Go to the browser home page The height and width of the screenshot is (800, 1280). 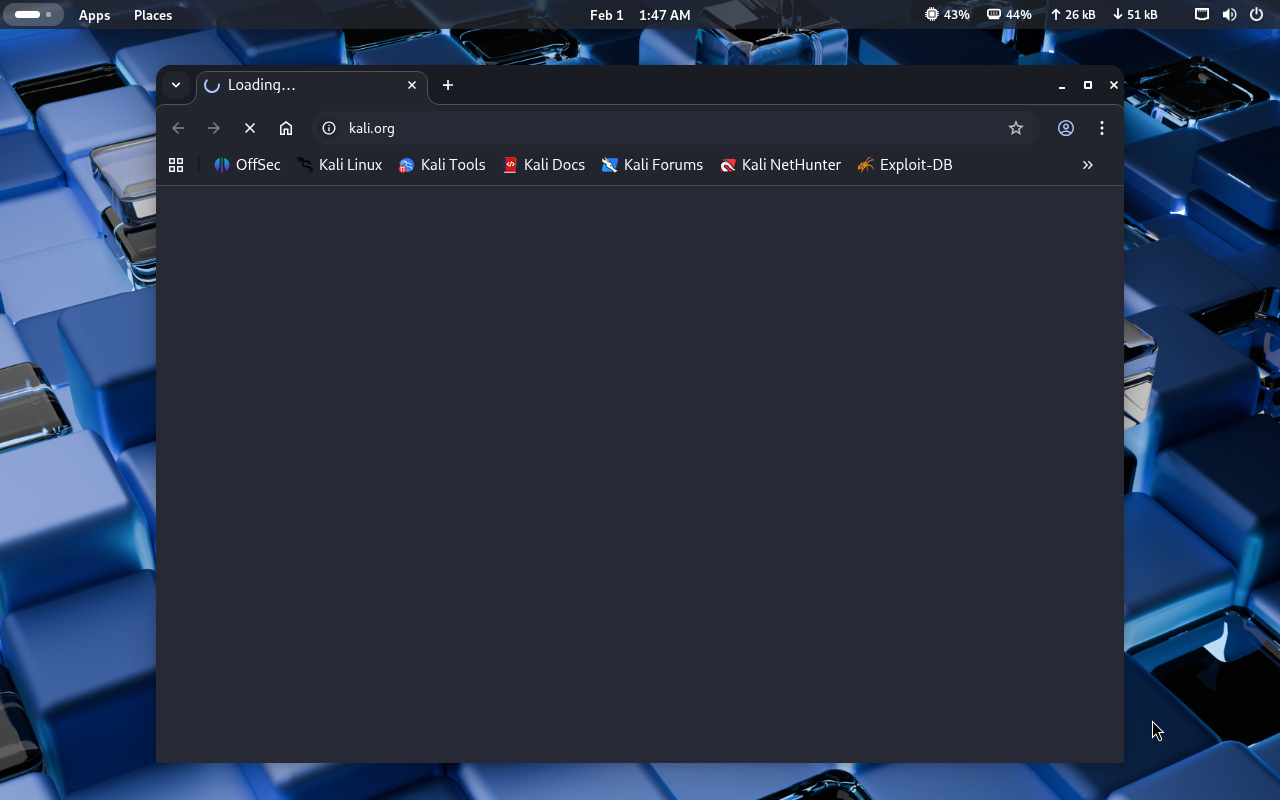(286, 128)
